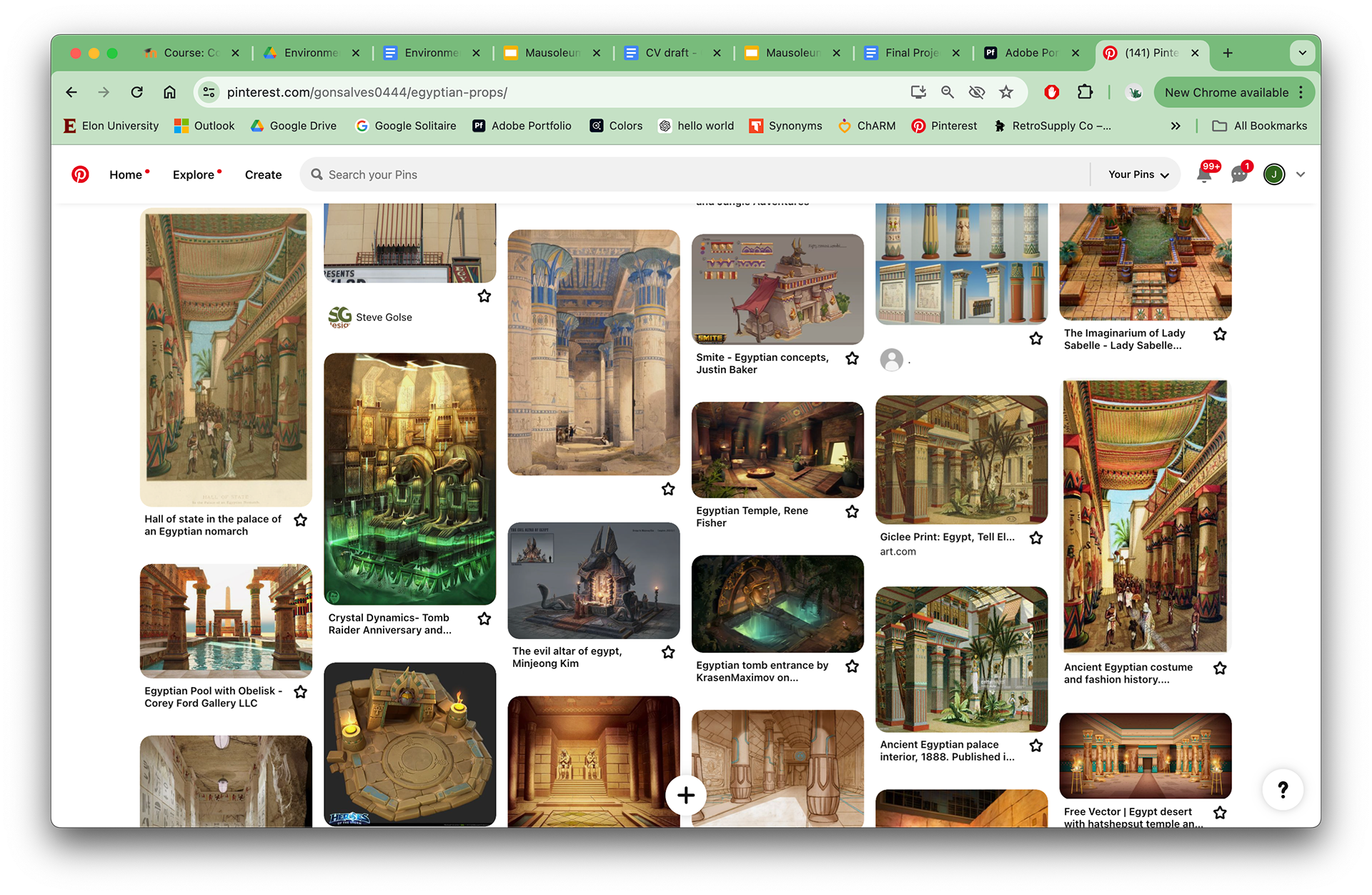This screenshot has height=895, width=1372.
Task: Star the Smite Egyptian concepts pin
Action: [x=852, y=358]
